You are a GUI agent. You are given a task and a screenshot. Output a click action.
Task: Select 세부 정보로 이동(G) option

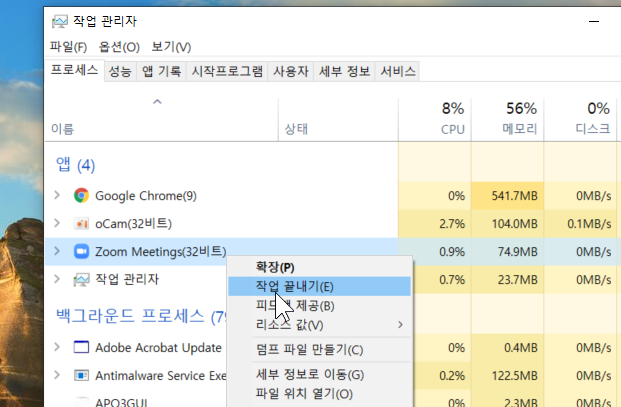pyautogui.click(x=310, y=375)
